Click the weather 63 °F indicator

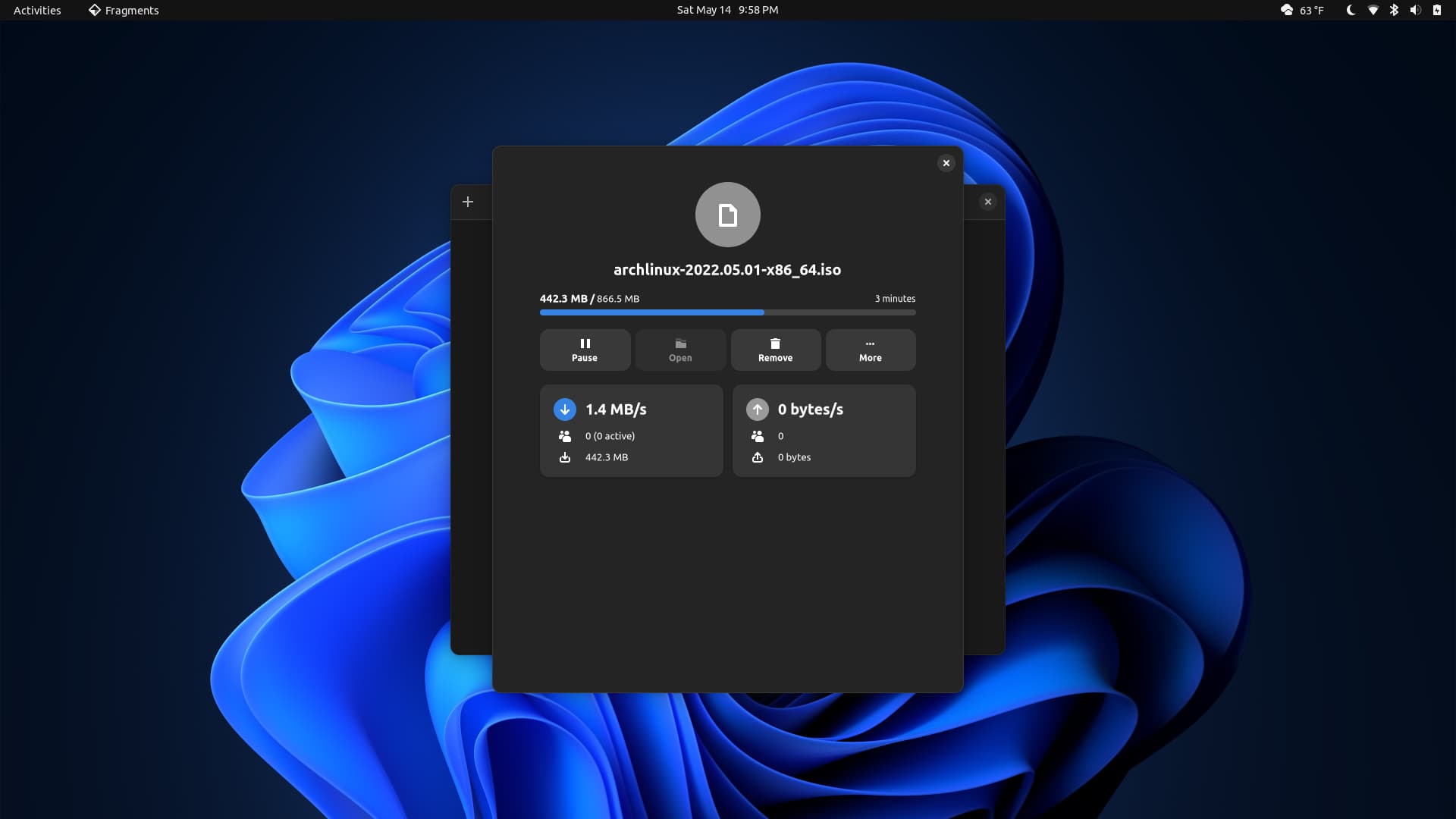coord(1302,10)
